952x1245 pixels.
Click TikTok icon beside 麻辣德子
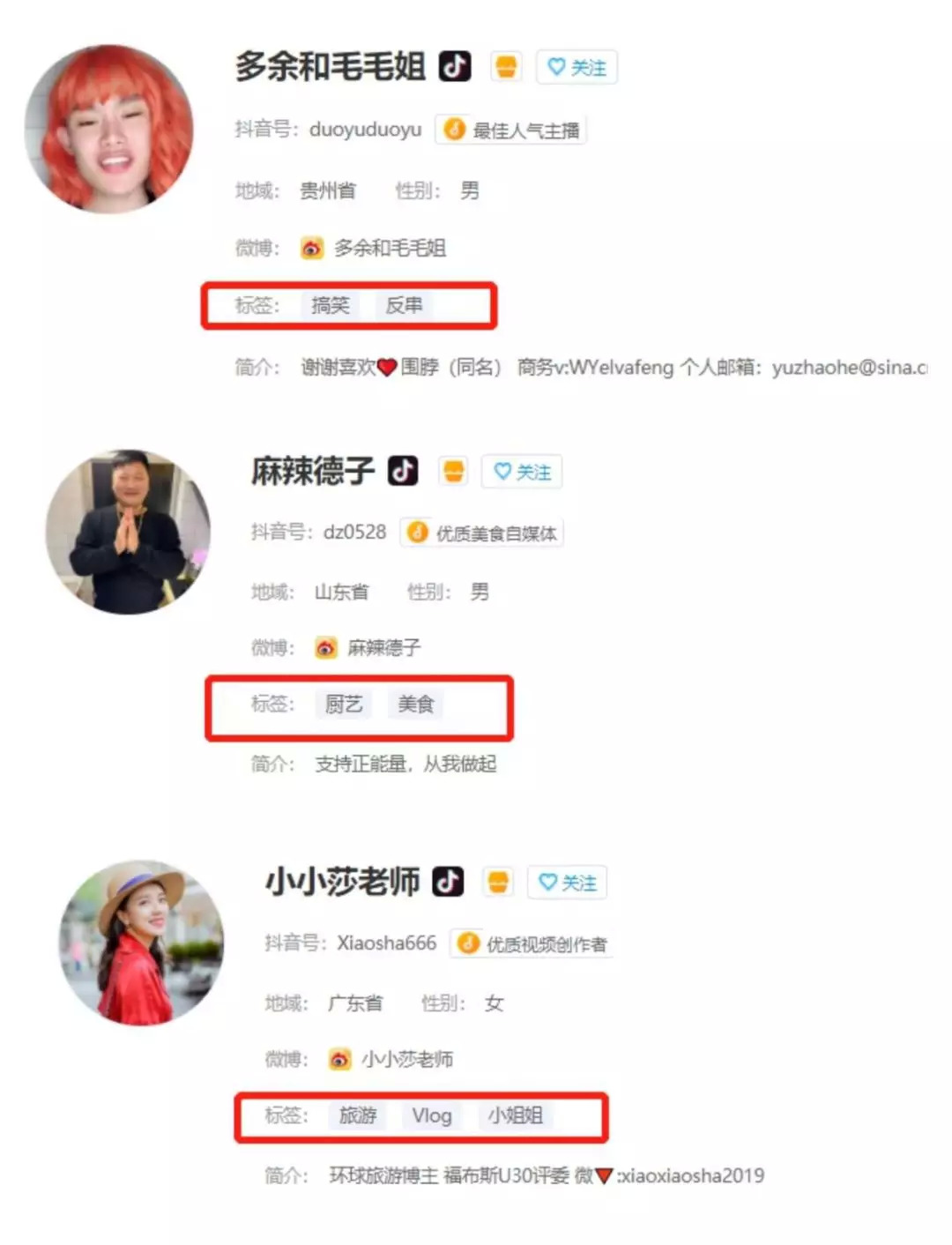tap(404, 471)
